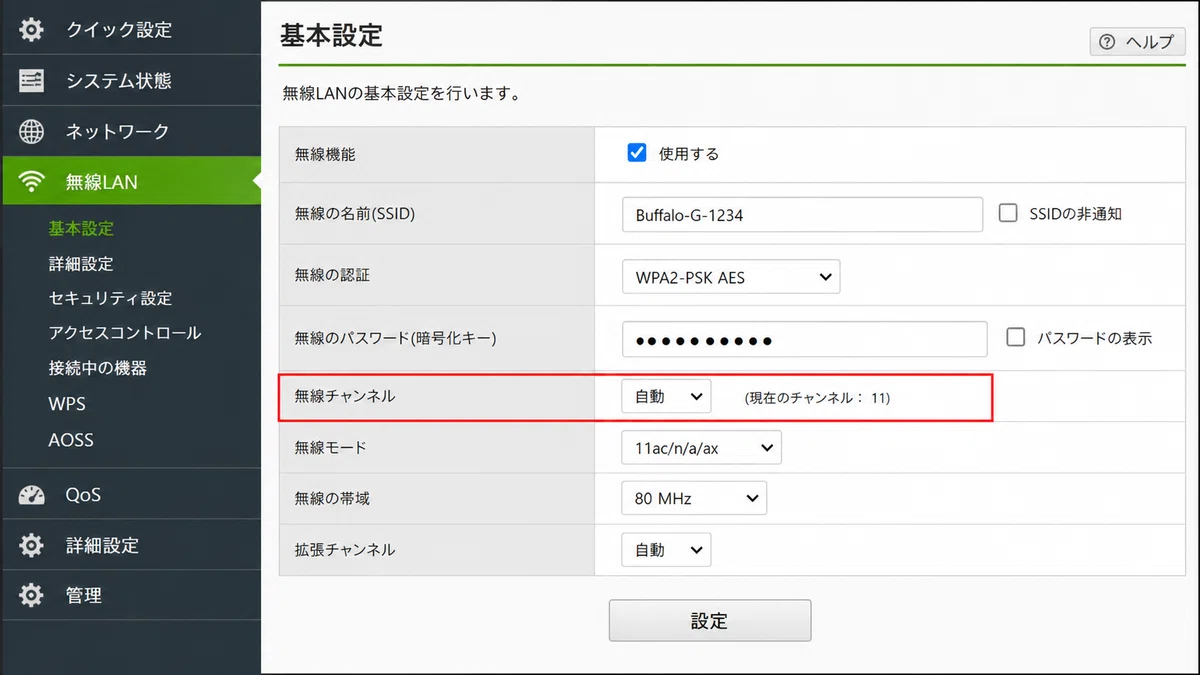This screenshot has width=1200, height=675.
Task: Click the wireless password input field
Action: pos(805,339)
